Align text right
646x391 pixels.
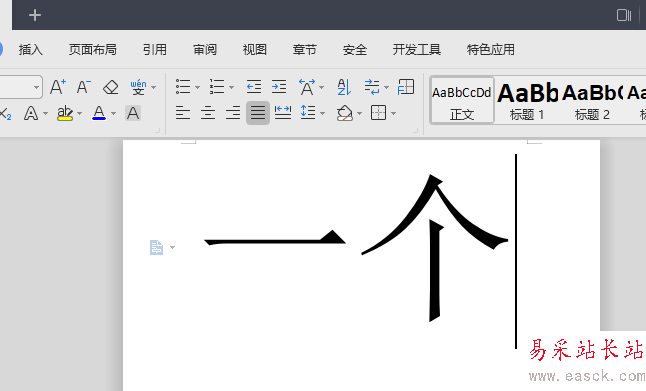tap(233, 113)
